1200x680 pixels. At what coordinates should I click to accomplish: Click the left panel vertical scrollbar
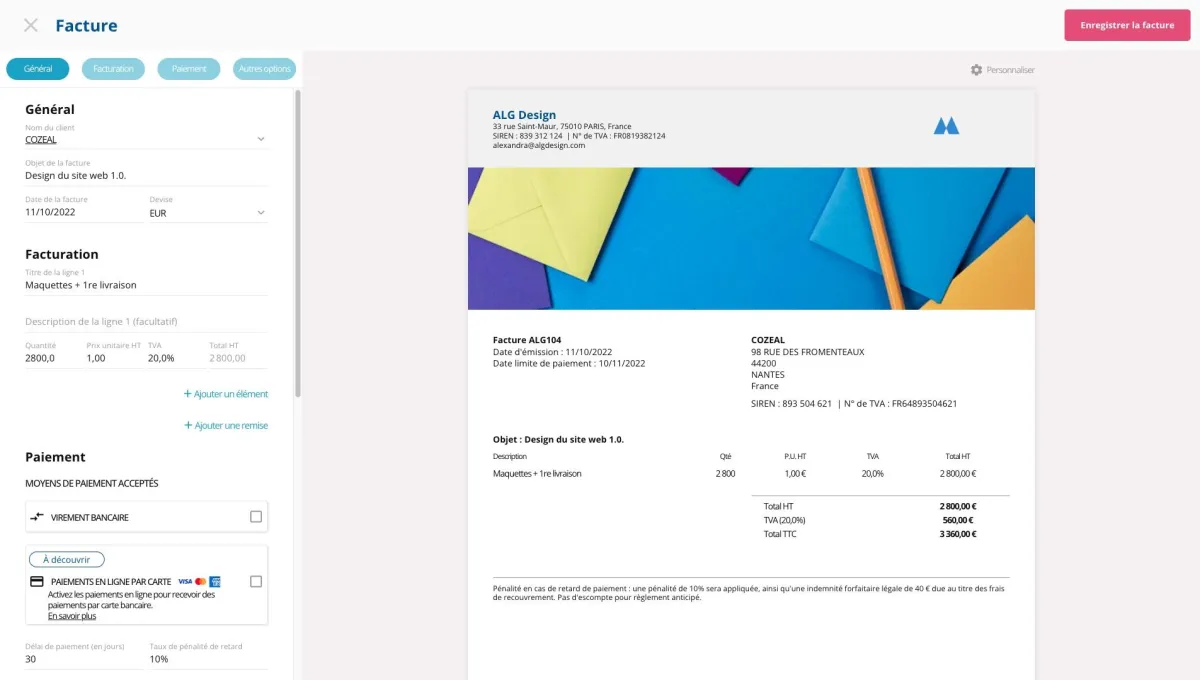coord(298,245)
